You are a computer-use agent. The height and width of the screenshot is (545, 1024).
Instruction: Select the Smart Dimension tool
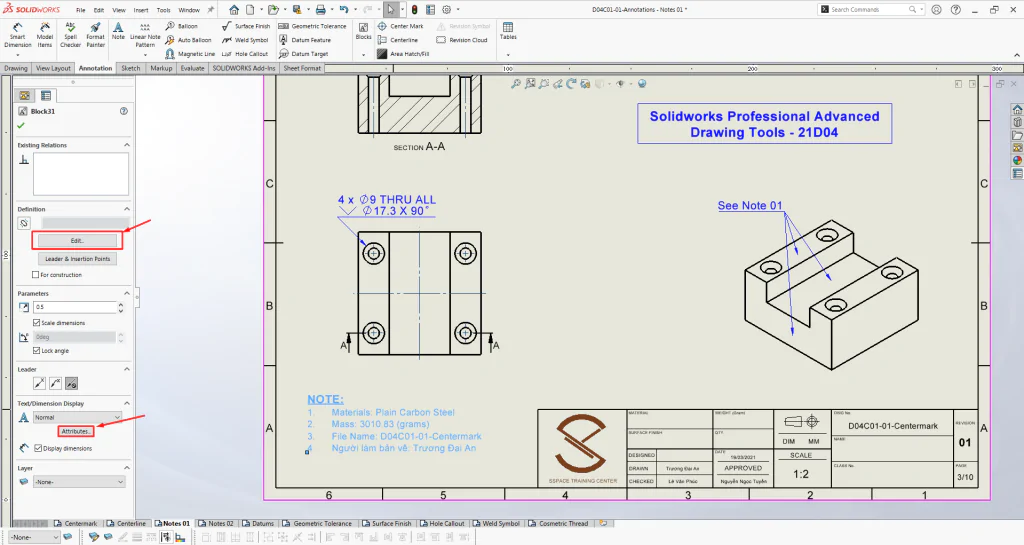point(18,35)
